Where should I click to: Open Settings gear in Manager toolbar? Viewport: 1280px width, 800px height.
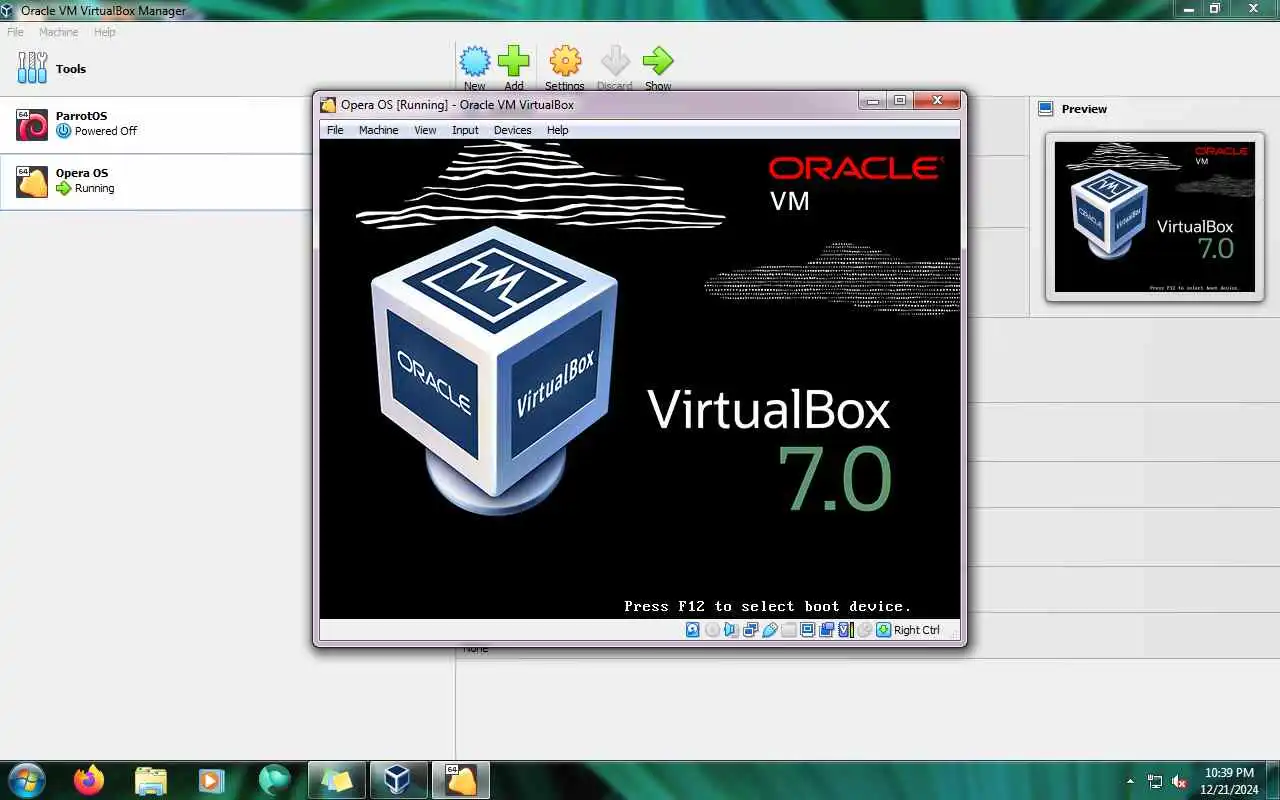click(565, 61)
